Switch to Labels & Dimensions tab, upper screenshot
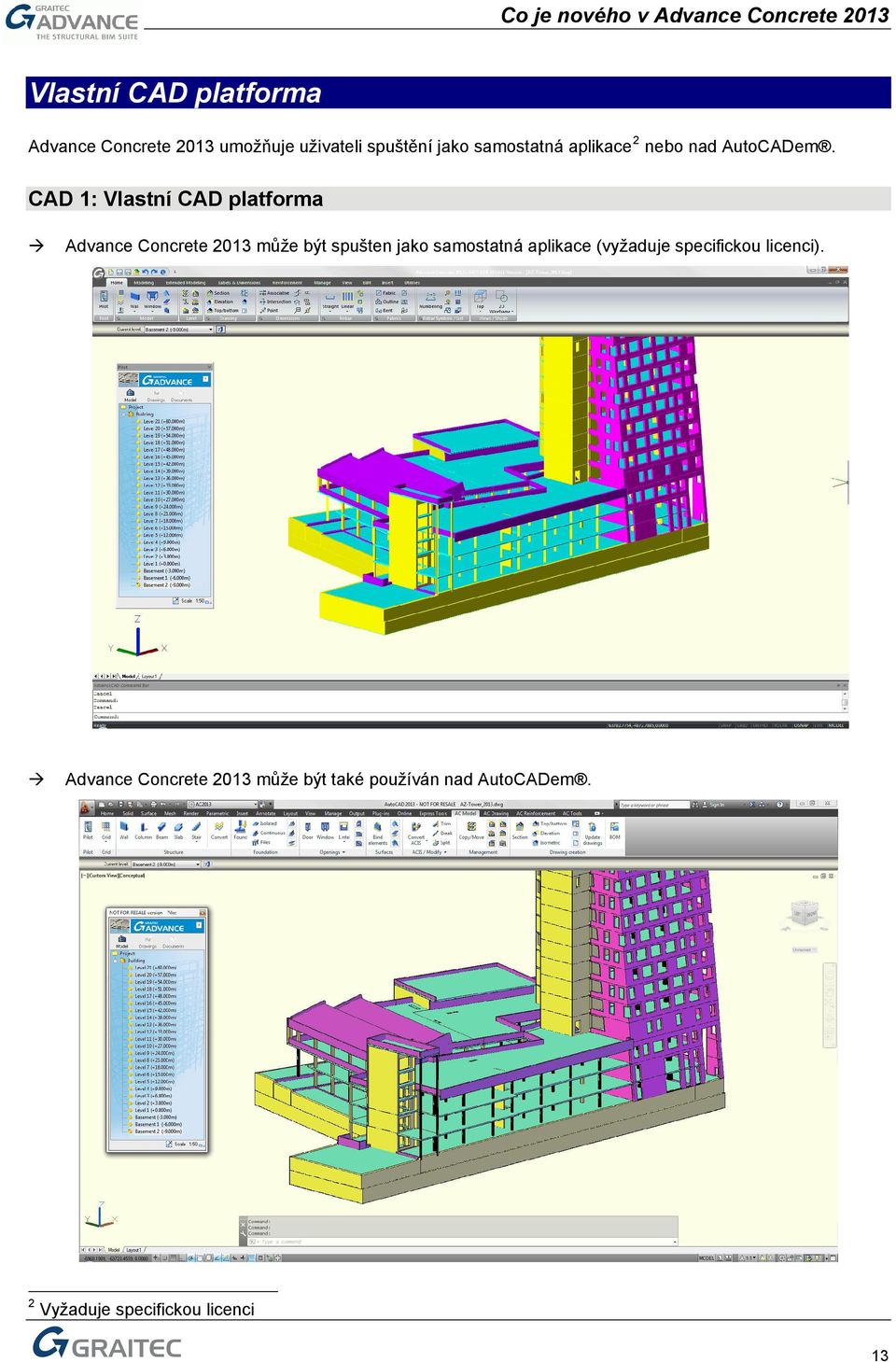The height and width of the screenshot is (1362, 896). 239,283
